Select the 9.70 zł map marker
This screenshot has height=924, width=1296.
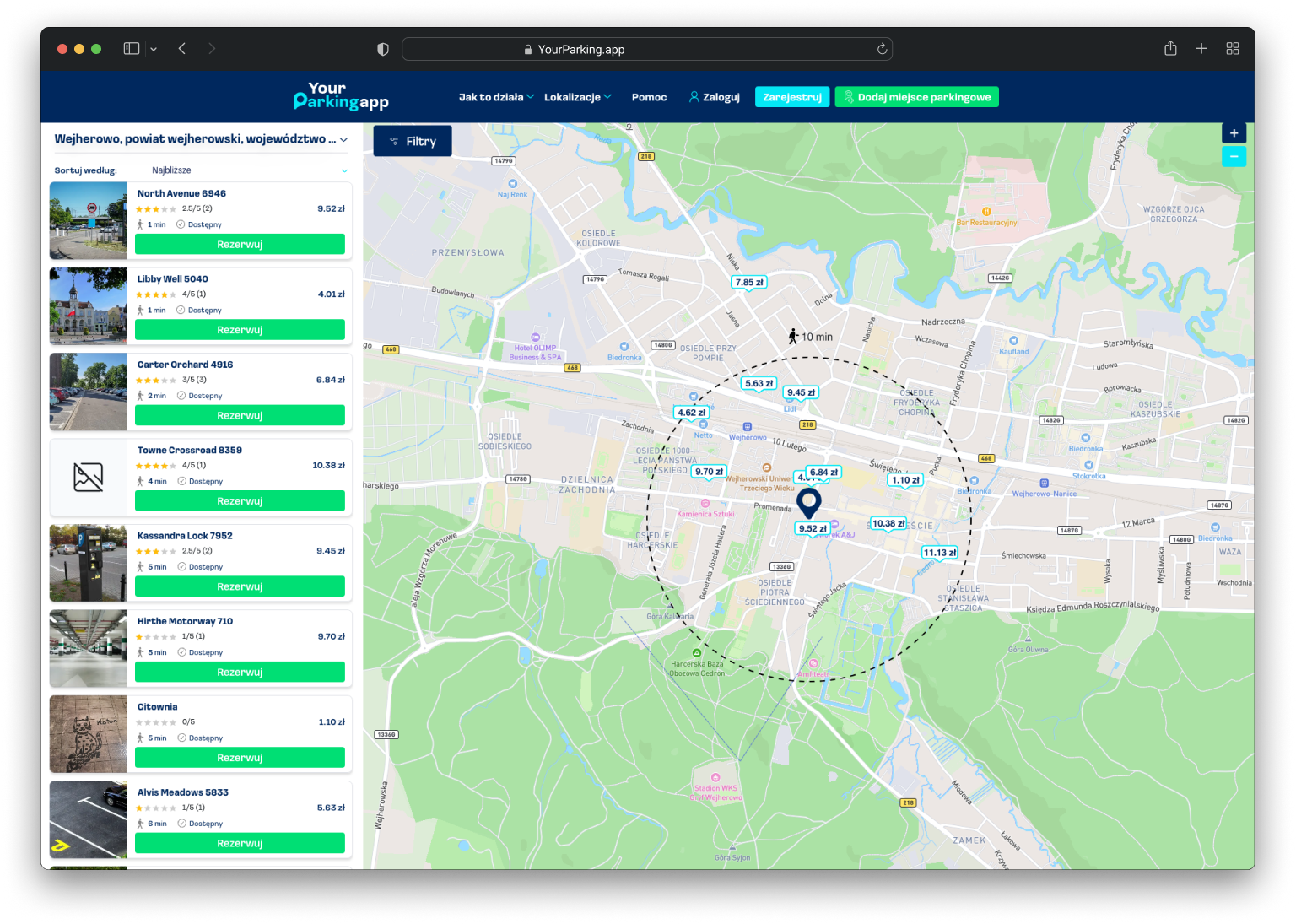click(710, 472)
